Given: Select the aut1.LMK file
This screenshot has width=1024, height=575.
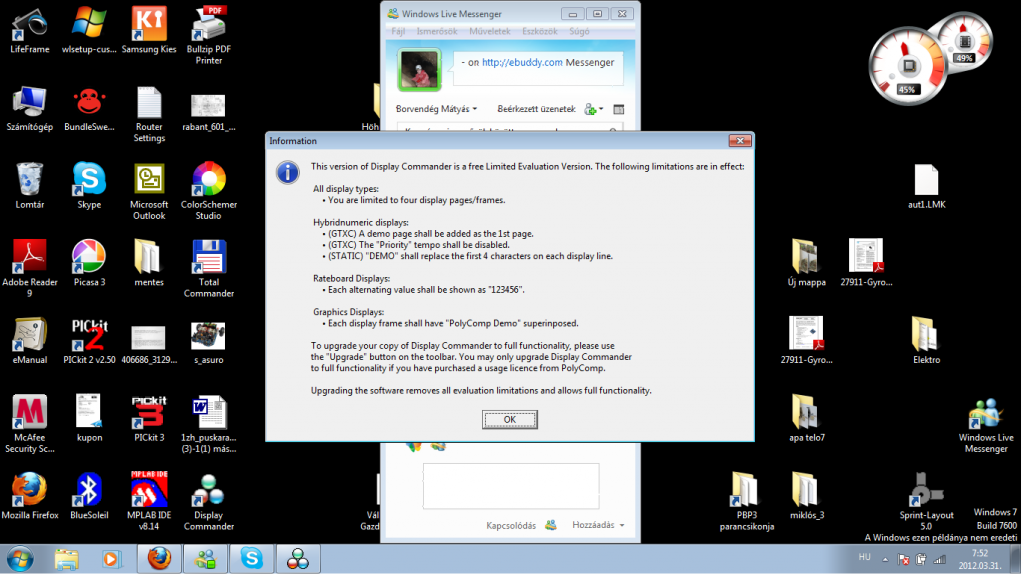Looking at the screenshot, I should coord(926,186).
